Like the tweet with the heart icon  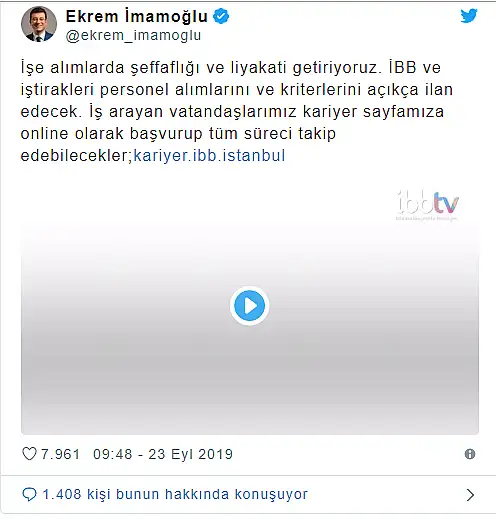[29, 454]
